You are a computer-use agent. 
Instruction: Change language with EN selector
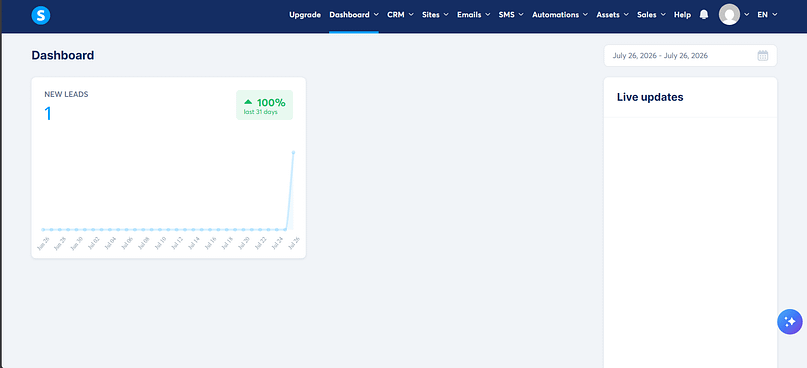[767, 15]
